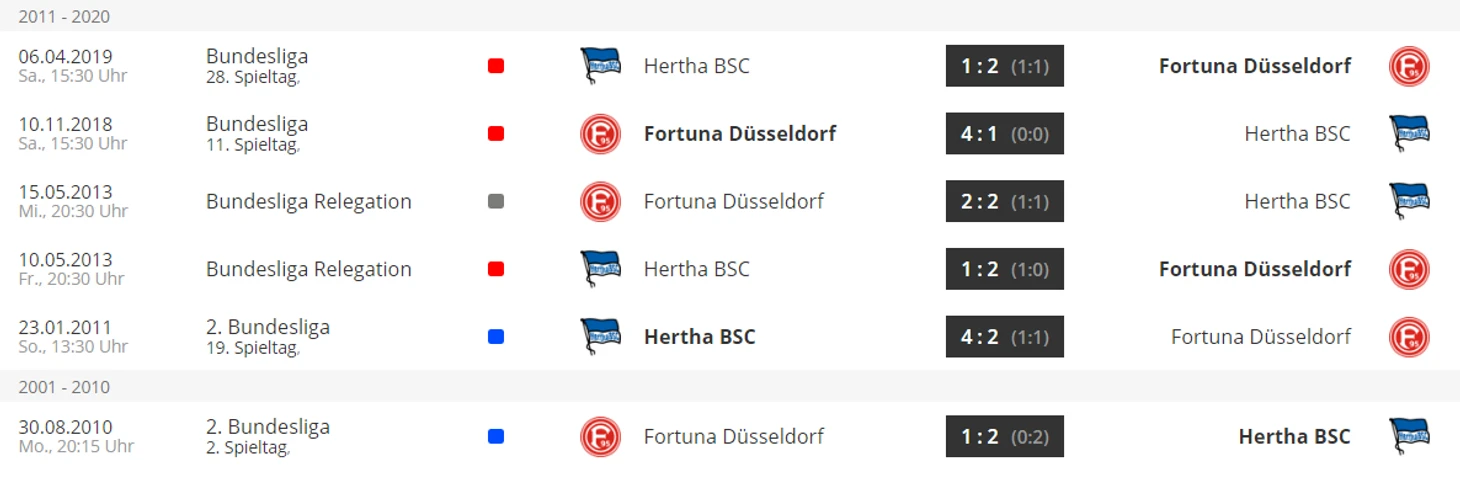
Task: Open bold Fortuna Düsseldorf link in 10.11.2018 row
Action: point(740,134)
